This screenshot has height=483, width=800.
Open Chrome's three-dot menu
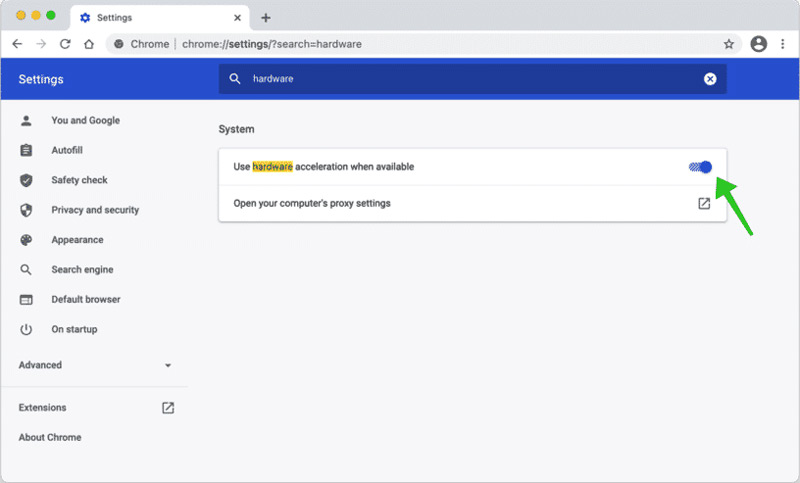(x=782, y=44)
